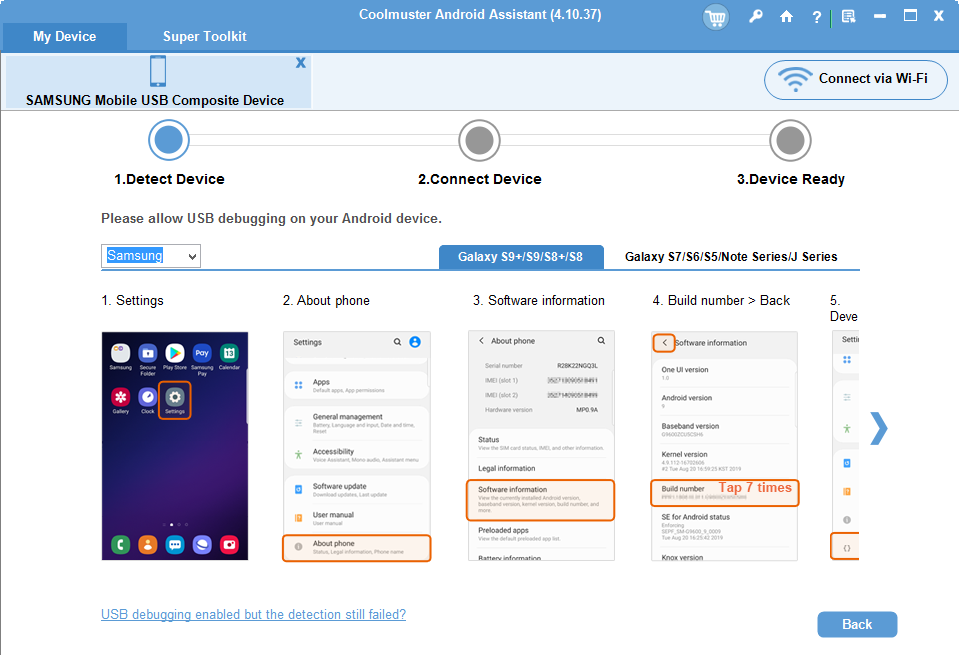Image resolution: width=959 pixels, height=659 pixels.
Task: Open 'USB debugging enabled but detection failed' link
Action: [253, 614]
